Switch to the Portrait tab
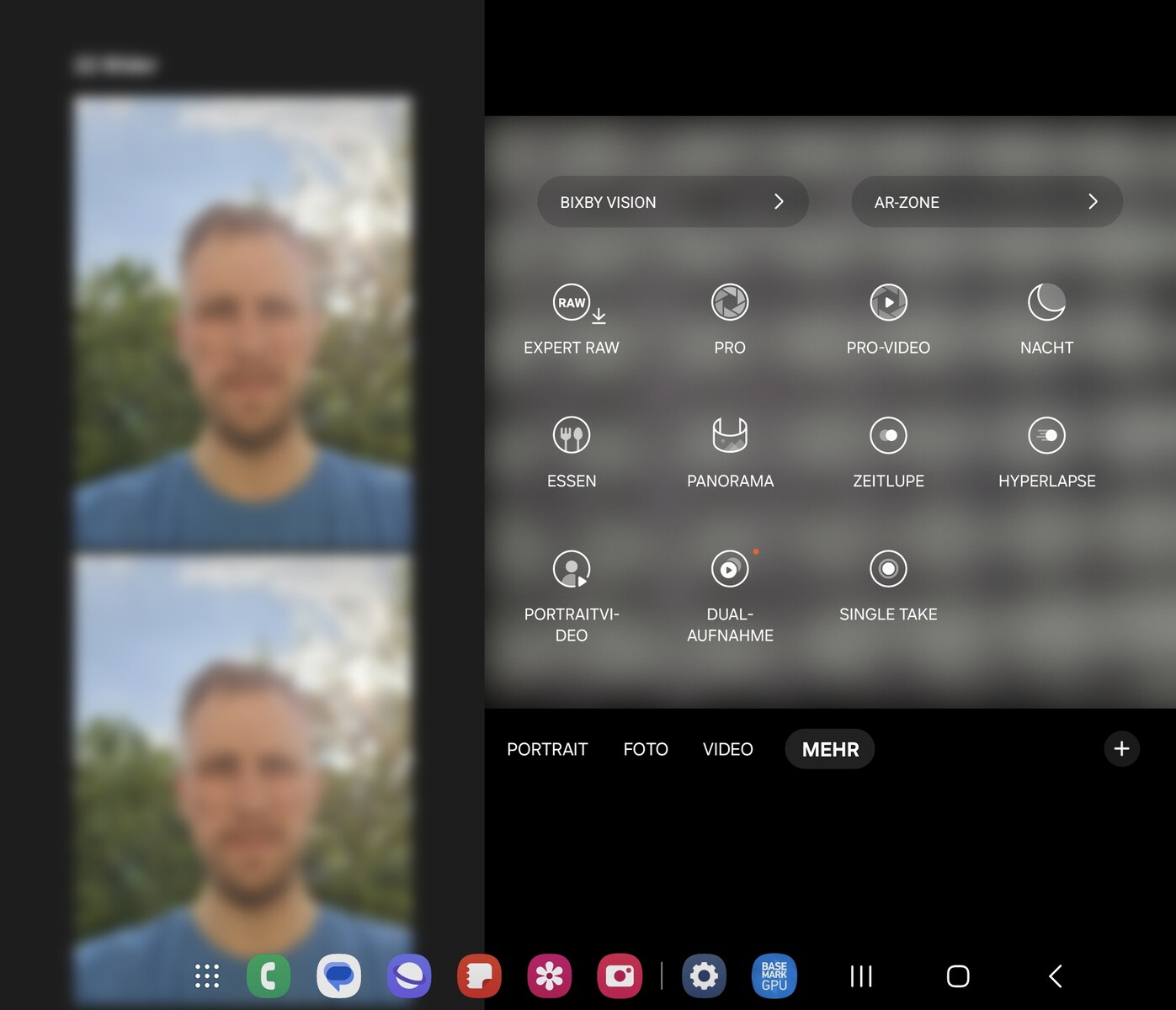Screen dimensions: 1176x1010 coord(547,749)
